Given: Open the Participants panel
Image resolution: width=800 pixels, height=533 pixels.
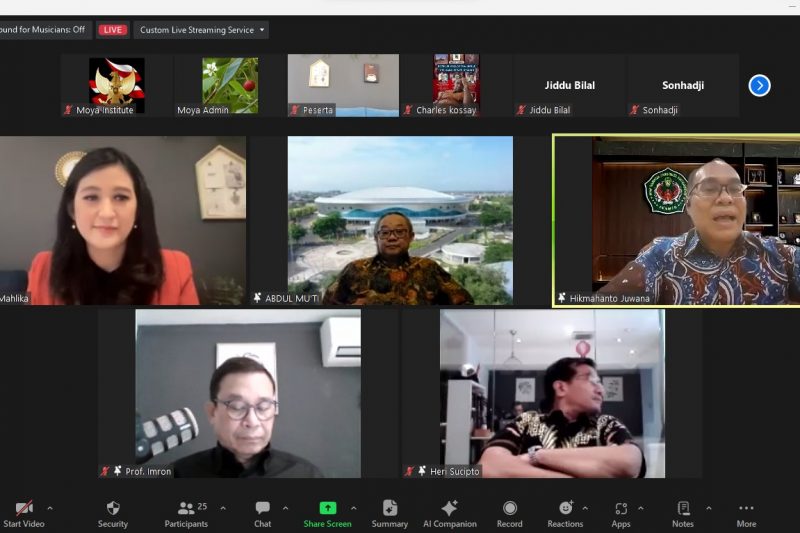Looking at the screenshot, I should (x=186, y=508).
